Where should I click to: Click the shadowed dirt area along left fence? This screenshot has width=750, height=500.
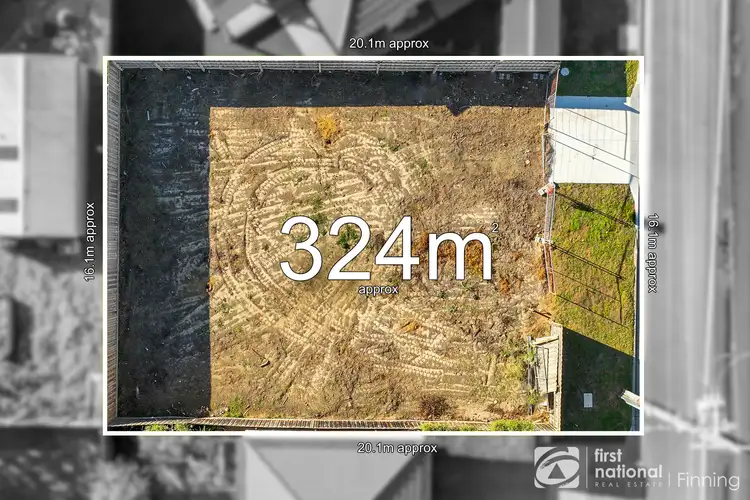pos(160,250)
